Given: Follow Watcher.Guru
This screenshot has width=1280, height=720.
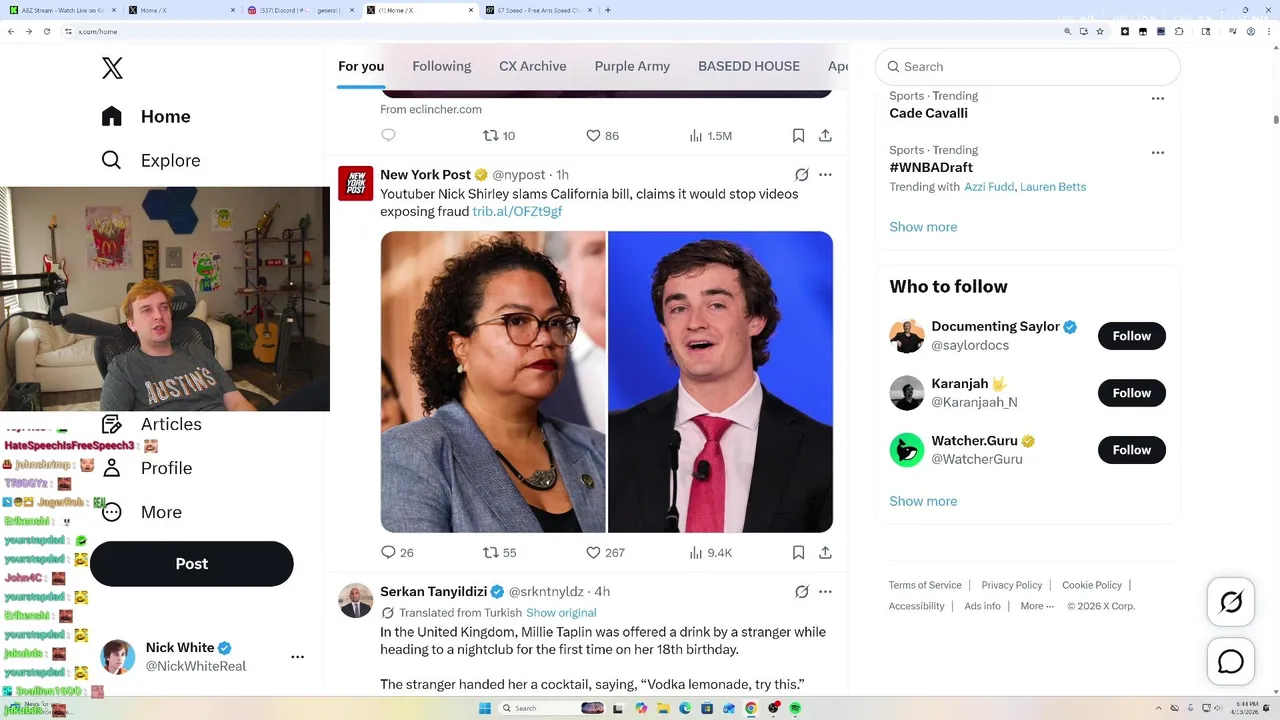Looking at the screenshot, I should (1132, 450).
